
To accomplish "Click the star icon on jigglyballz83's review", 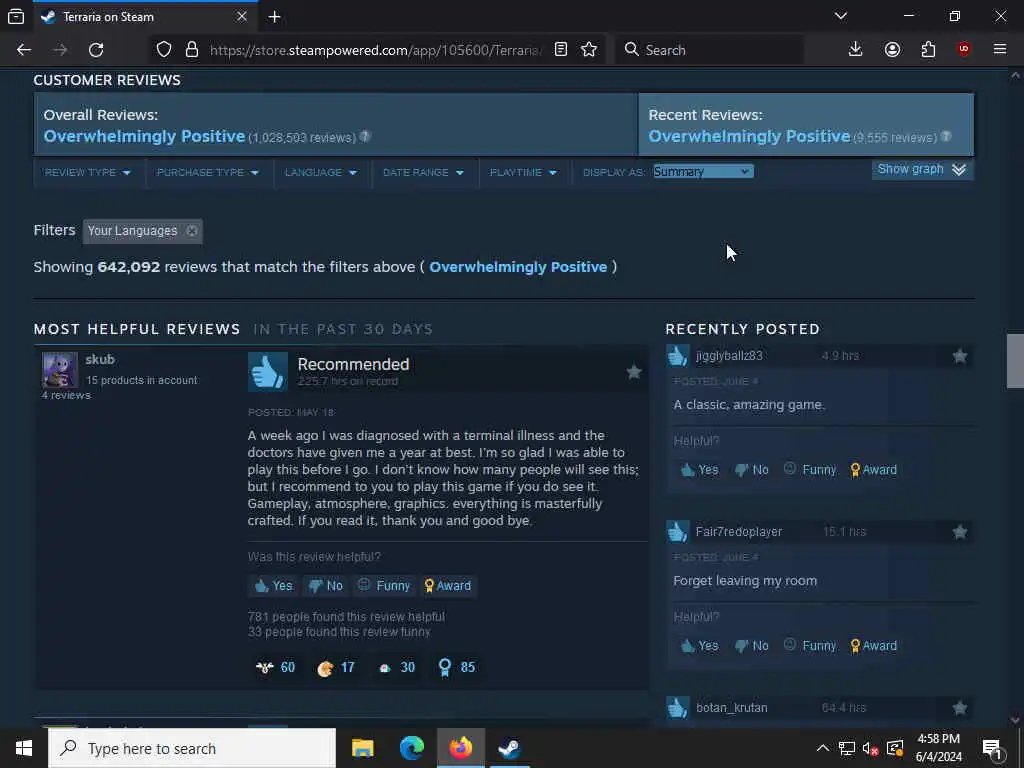I will tap(959, 356).
